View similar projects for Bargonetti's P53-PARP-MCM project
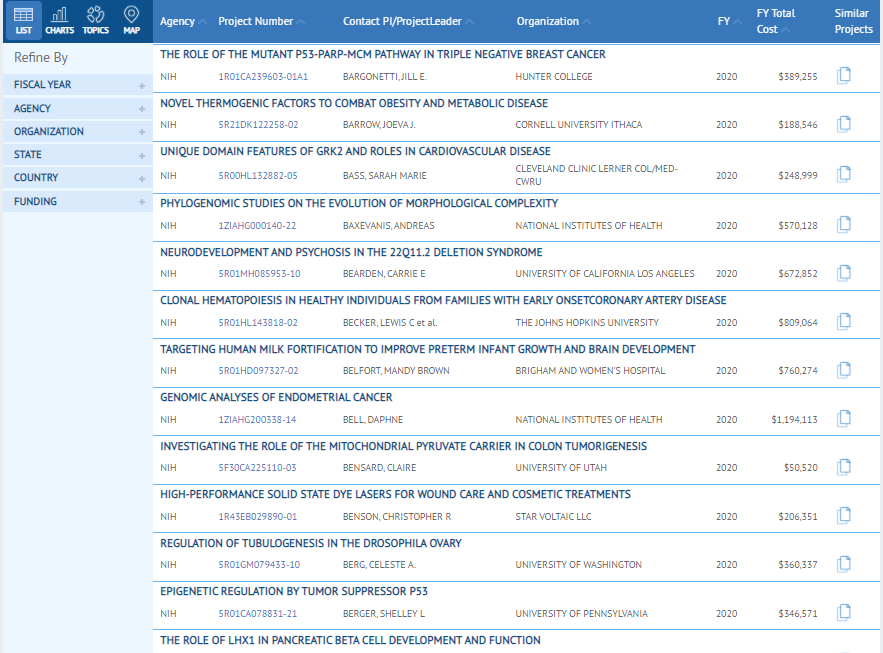883x653 pixels. [844, 75]
